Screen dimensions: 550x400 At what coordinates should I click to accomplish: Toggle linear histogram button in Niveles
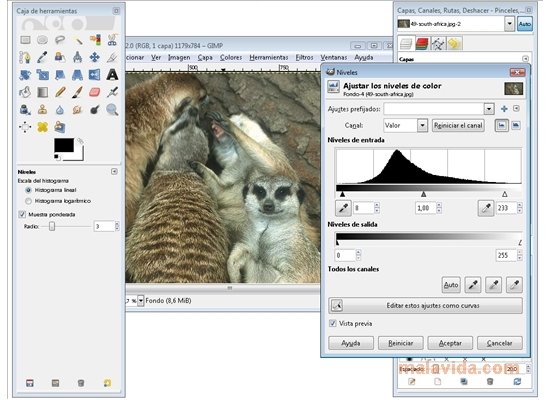coord(502,126)
